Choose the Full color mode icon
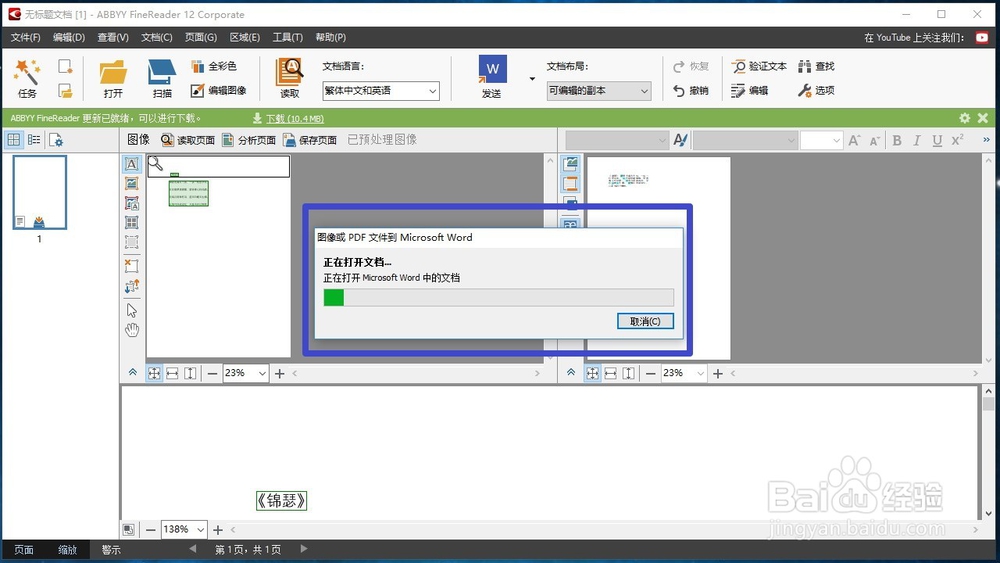Viewport: 1000px width, 563px height. point(214,66)
